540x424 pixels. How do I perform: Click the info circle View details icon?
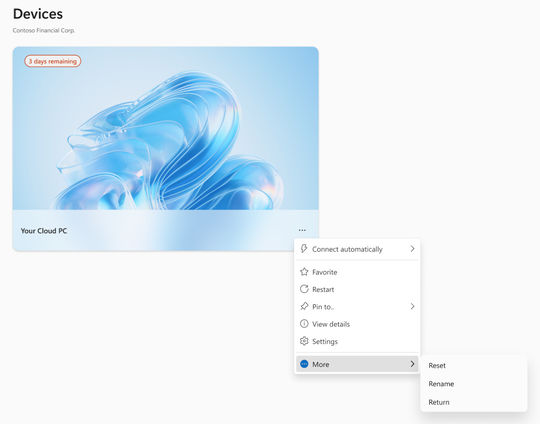pos(304,324)
